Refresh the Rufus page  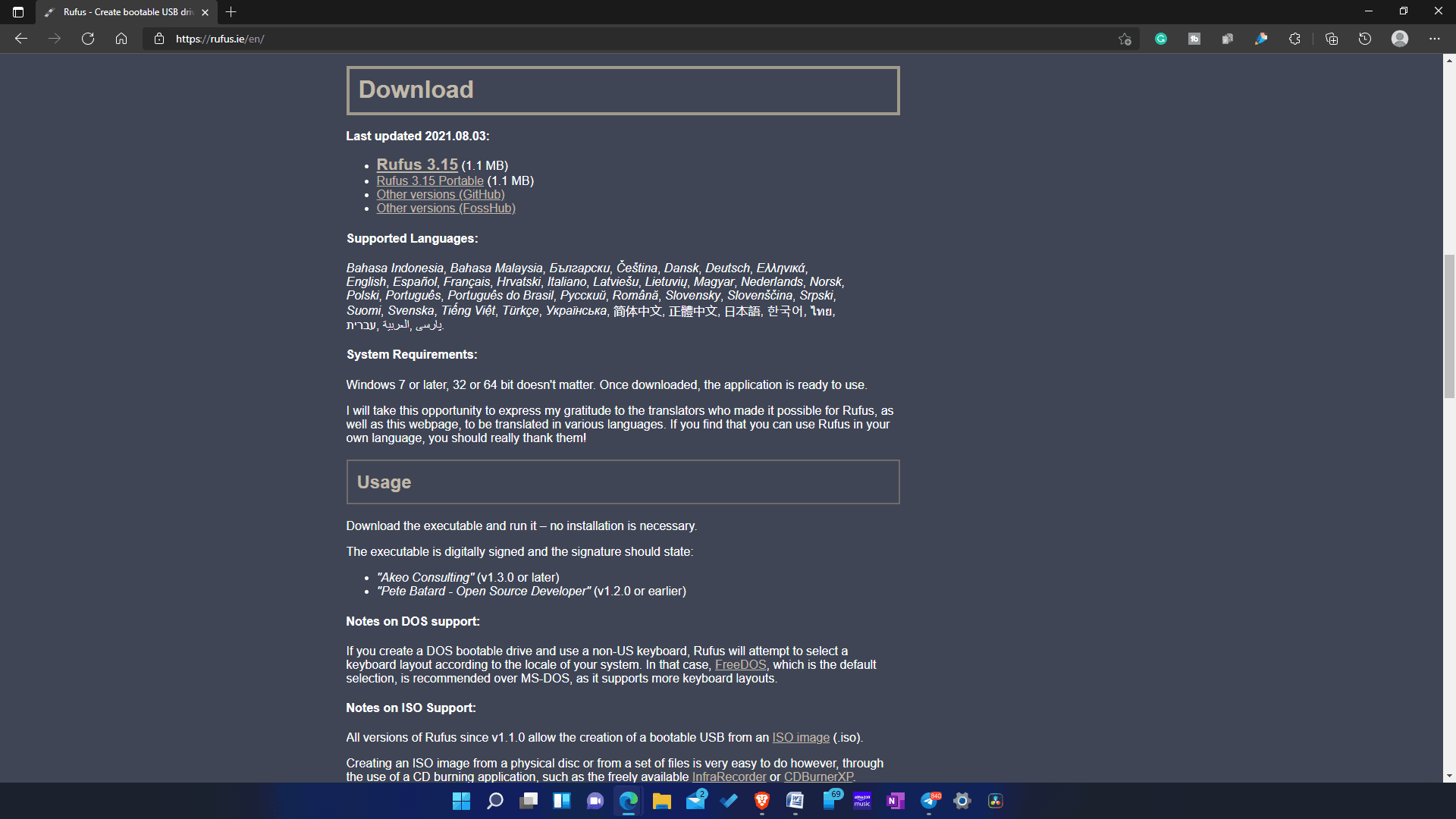[x=88, y=39]
